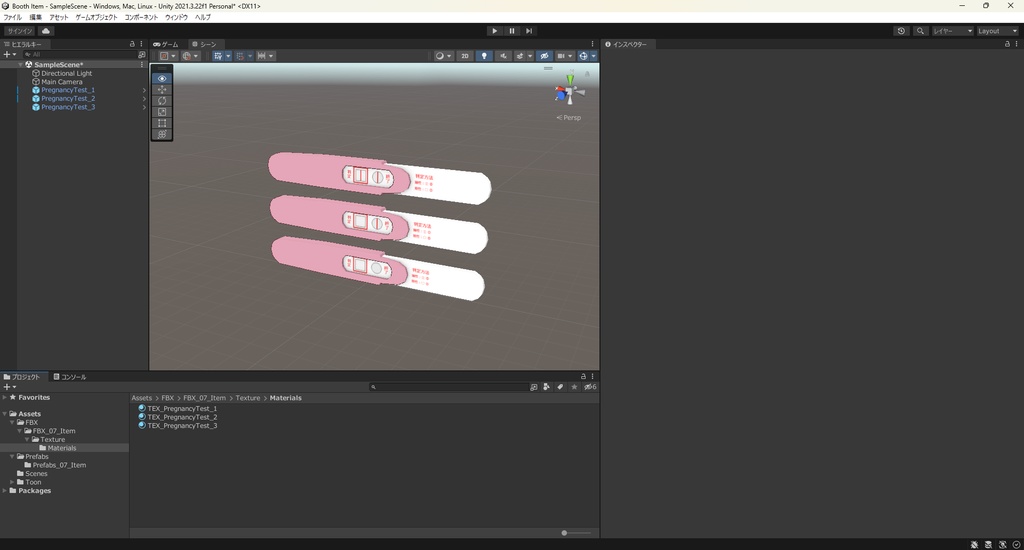Select the View (hand) tool in Scene

pyautogui.click(x=162, y=78)
